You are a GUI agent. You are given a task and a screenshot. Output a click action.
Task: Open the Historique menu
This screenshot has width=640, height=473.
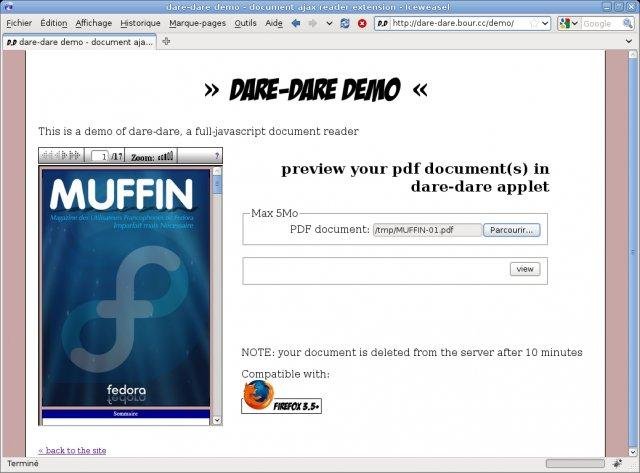click(x=140, y=23)
